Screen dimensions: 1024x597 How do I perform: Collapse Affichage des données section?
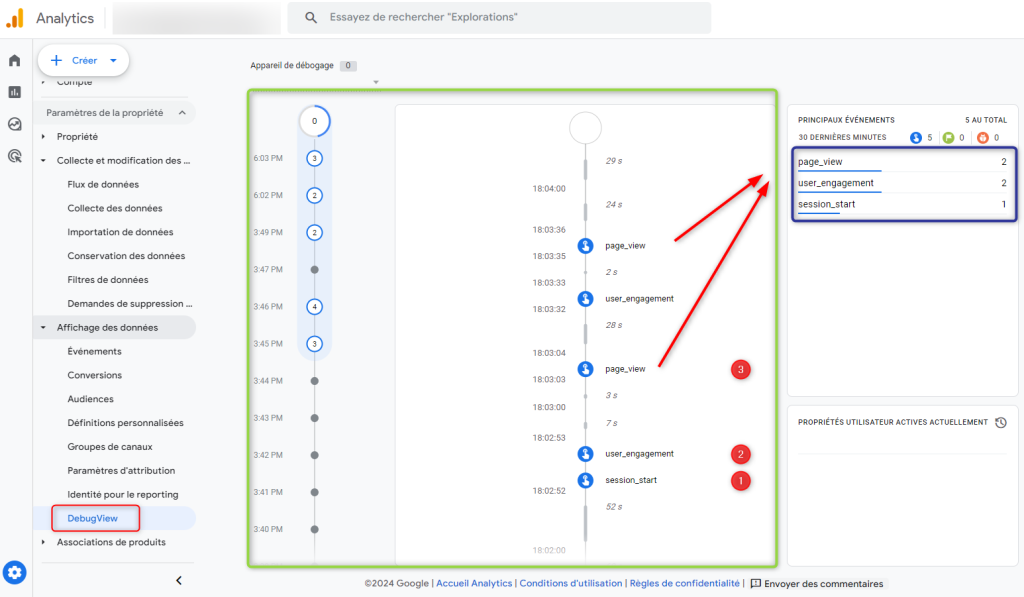point(43,328)
